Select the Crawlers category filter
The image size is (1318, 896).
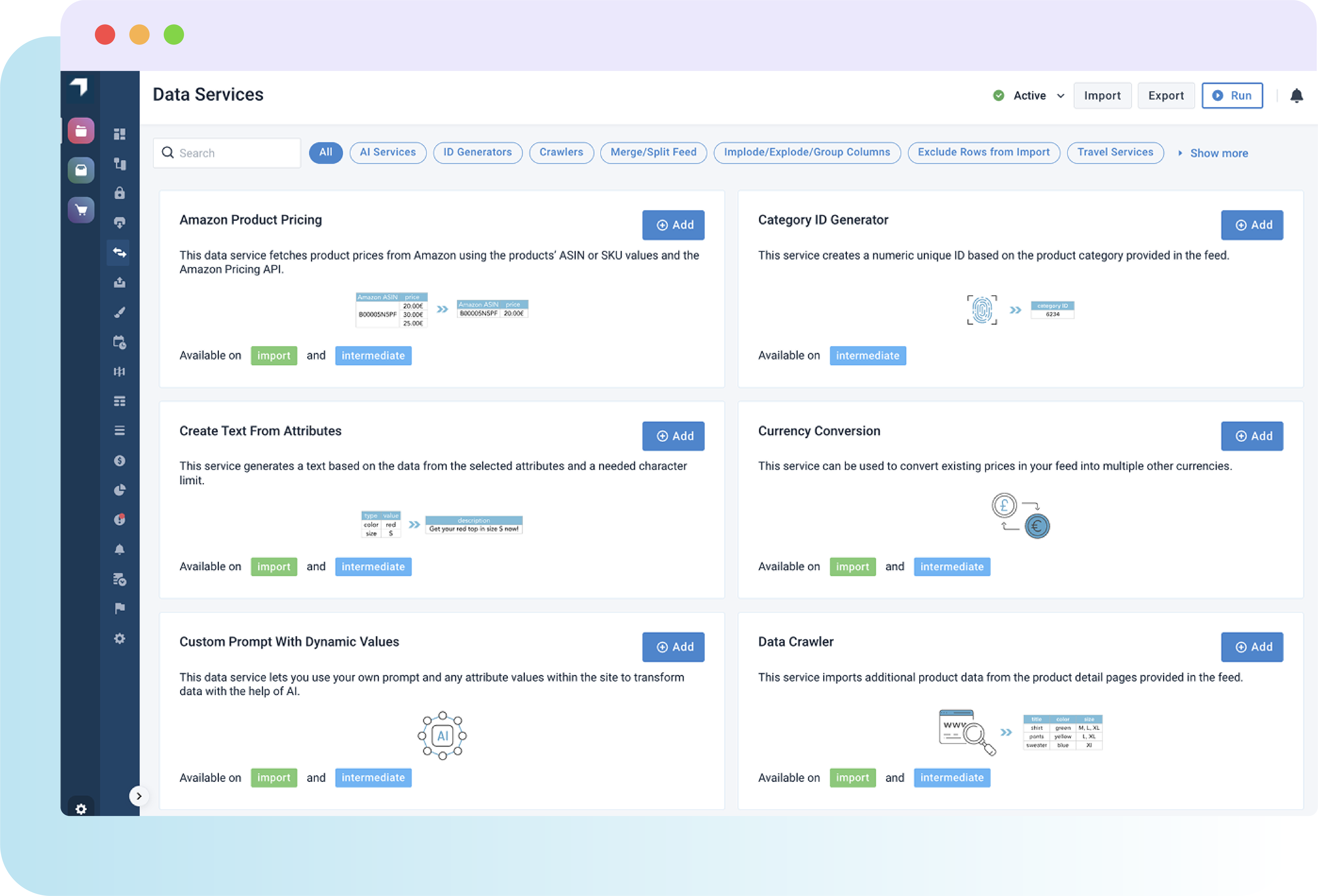pyautogui.click(x=561, y=152)
